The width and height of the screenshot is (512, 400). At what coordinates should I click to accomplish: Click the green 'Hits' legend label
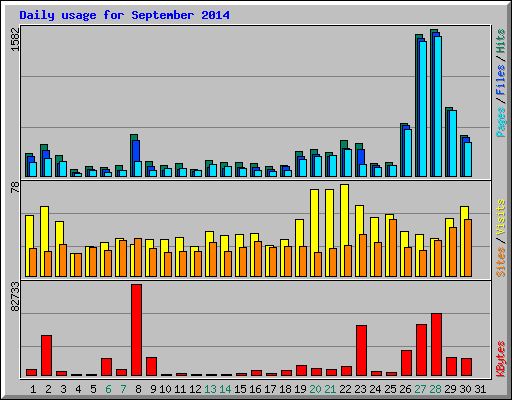click(500, 41)
